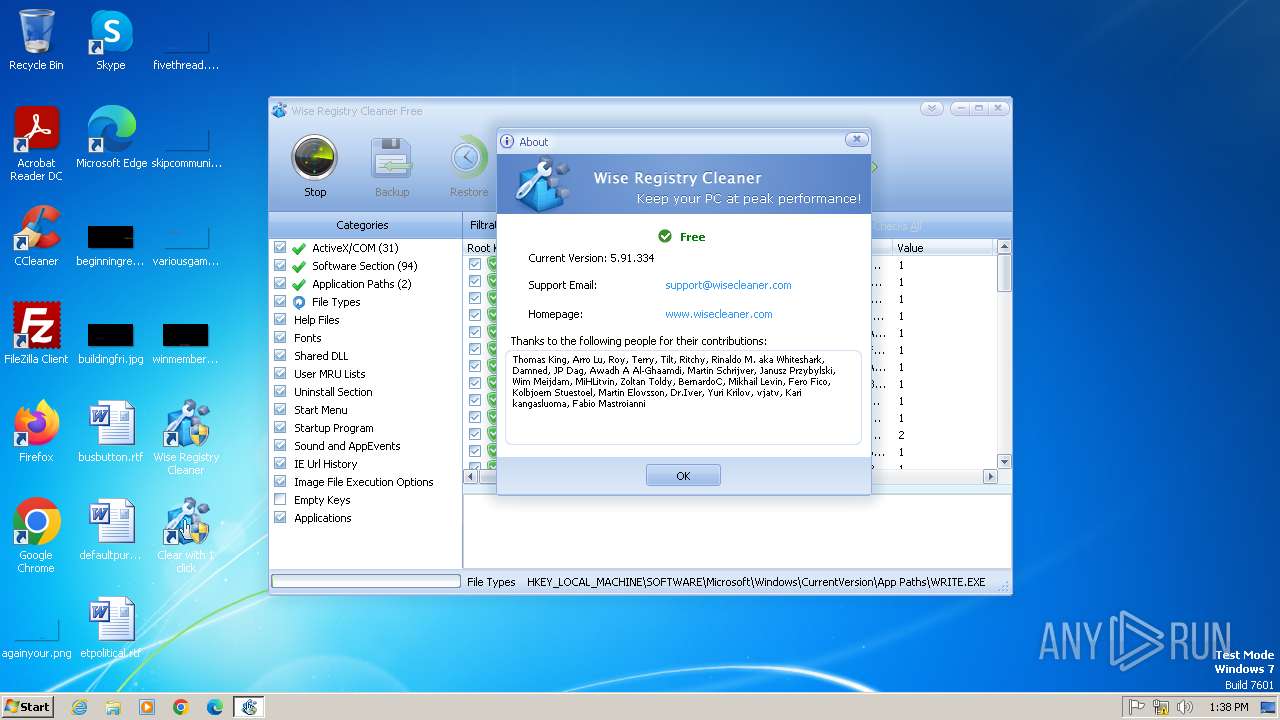This screenshot has width=1280, height=720.
Task: Toggle the File Types category checkbox
Action: point(280,302)
